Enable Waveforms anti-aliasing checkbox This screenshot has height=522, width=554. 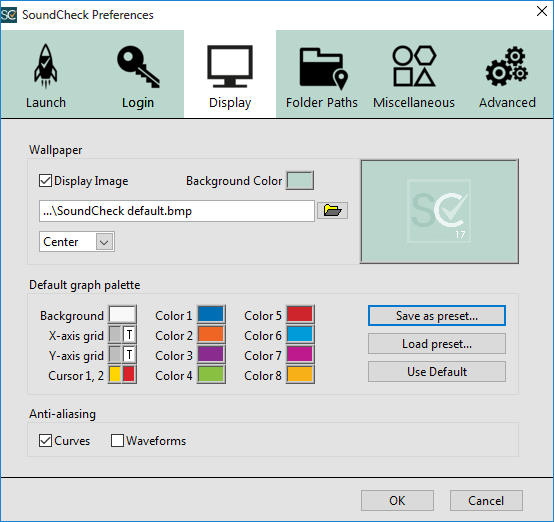click(117, 441)
